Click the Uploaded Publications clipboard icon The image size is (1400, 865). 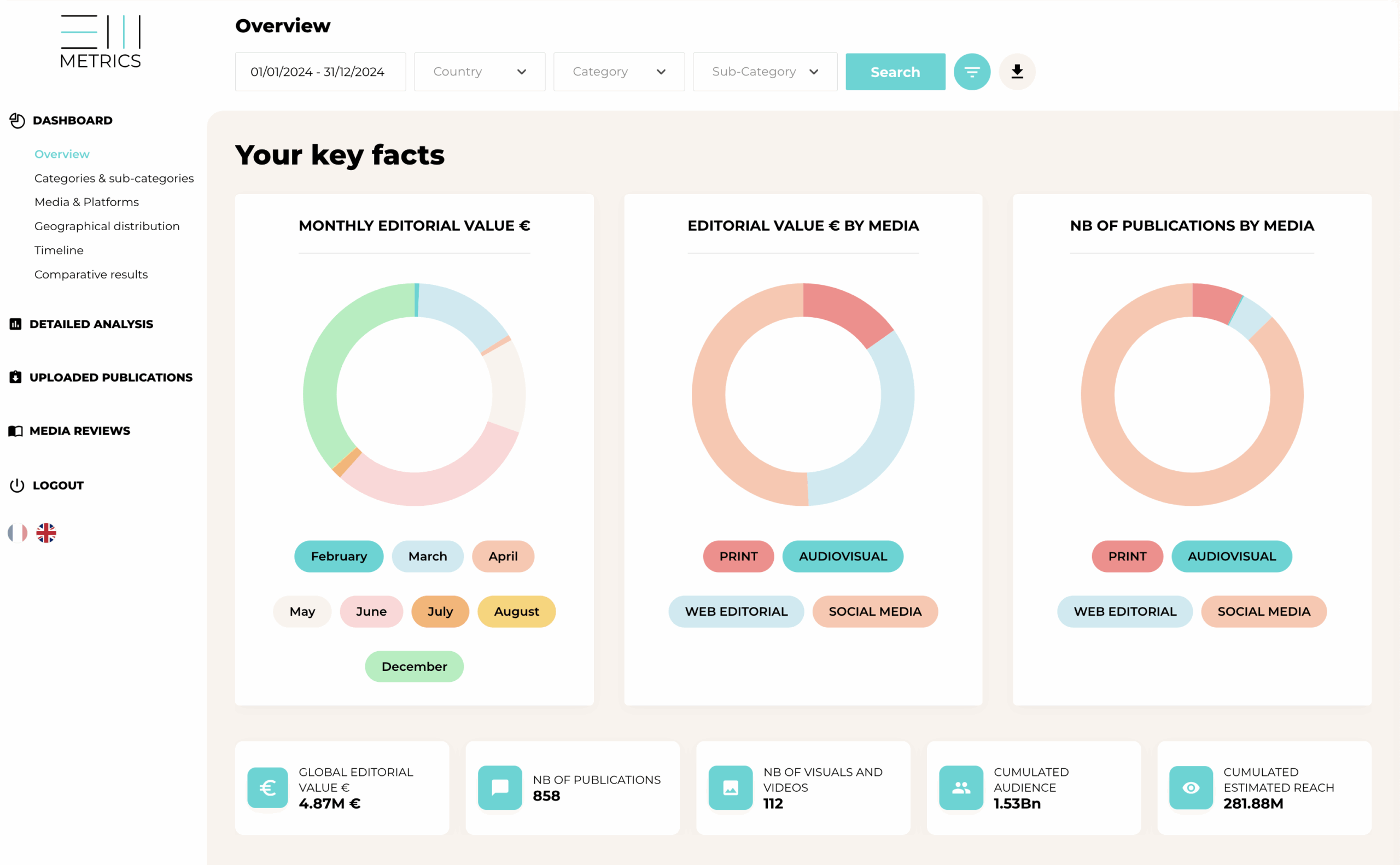click(x=15, y=377)
